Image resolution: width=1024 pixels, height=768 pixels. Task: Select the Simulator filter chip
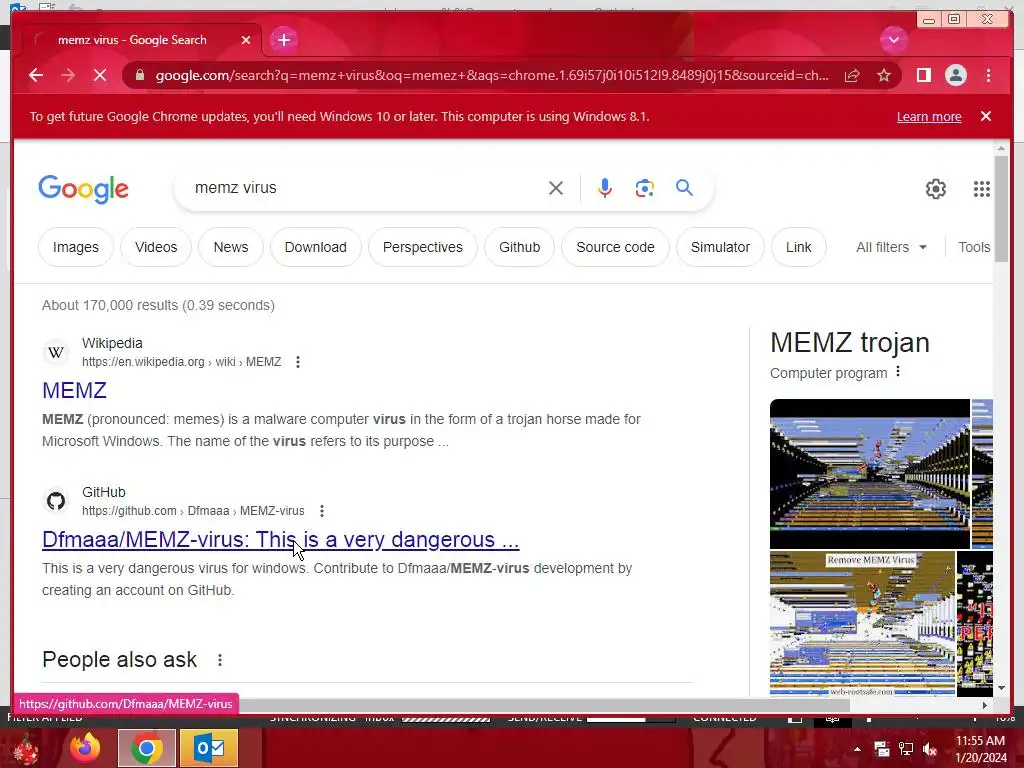click(x=720, y=247)
